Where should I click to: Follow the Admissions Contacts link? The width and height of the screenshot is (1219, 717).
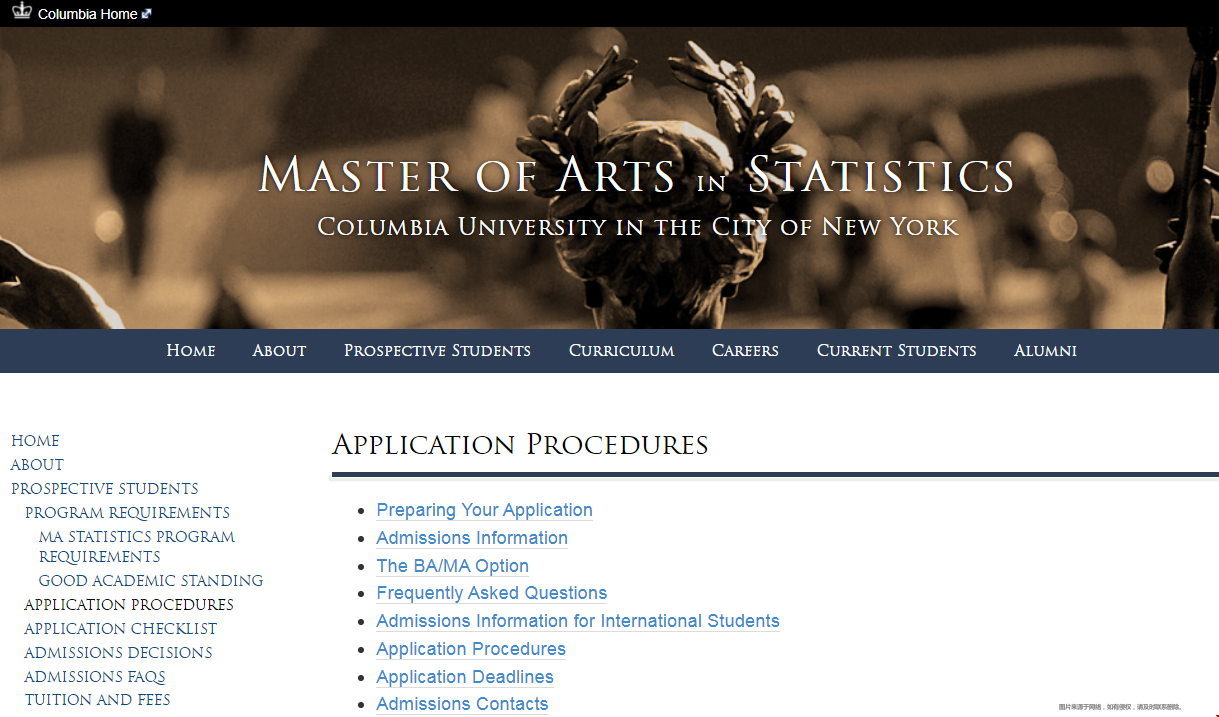pos(462,704)
